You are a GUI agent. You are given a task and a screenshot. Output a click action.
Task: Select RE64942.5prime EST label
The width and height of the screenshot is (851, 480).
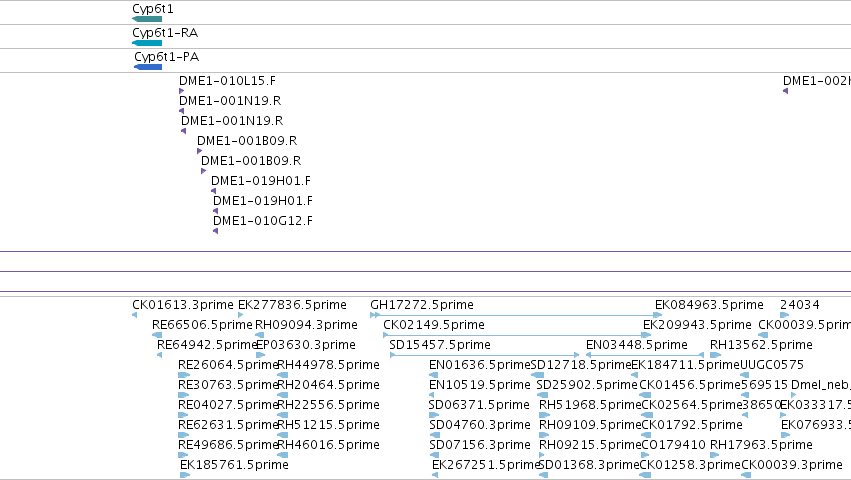(206, 345)
